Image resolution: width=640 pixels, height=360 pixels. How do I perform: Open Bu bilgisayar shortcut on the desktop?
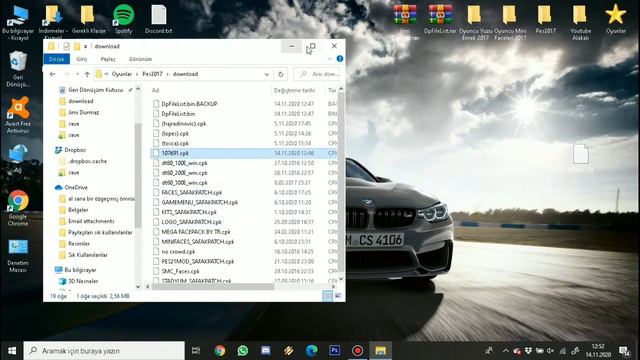pyautogui.click(x=18, y=22)
